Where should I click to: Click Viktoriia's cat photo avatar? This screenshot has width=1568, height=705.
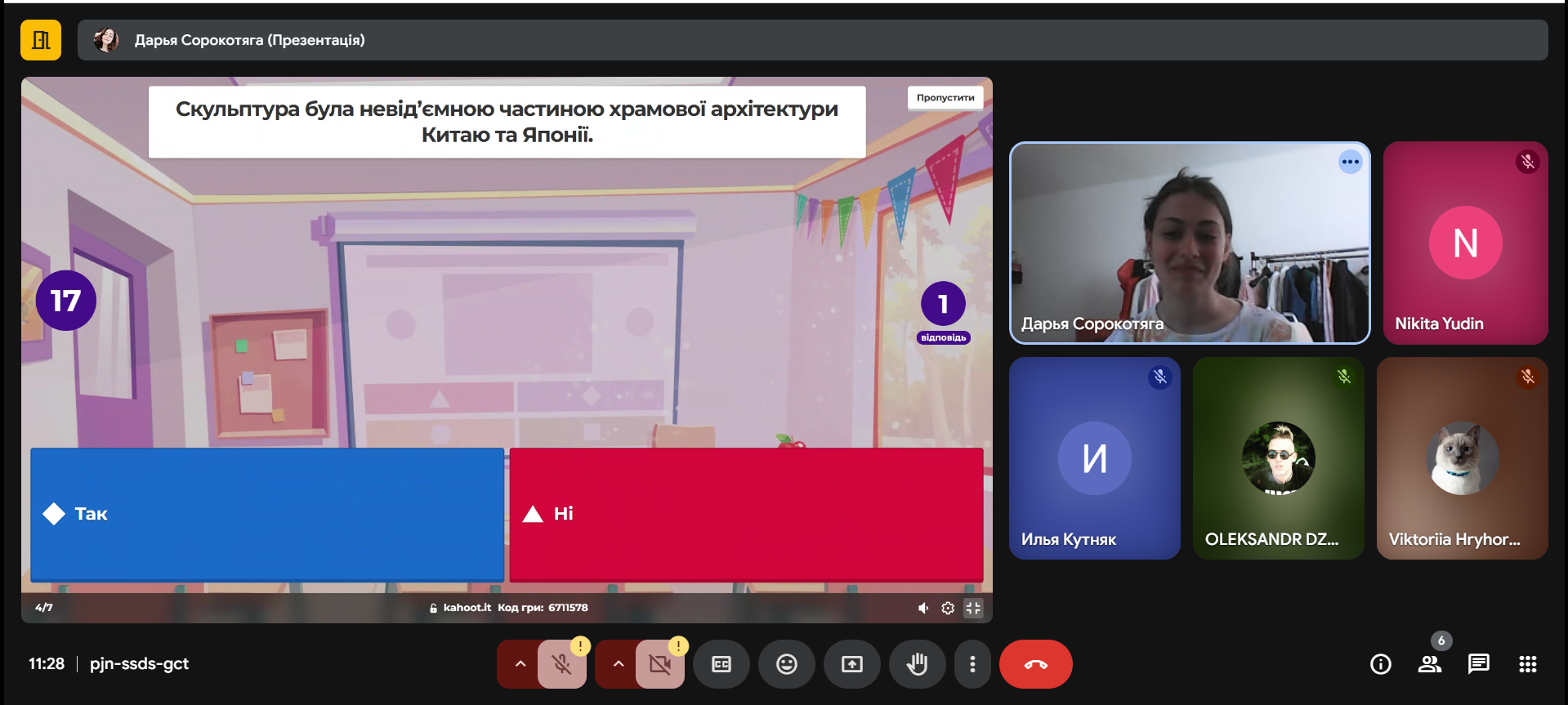(x=1463, y=458)
